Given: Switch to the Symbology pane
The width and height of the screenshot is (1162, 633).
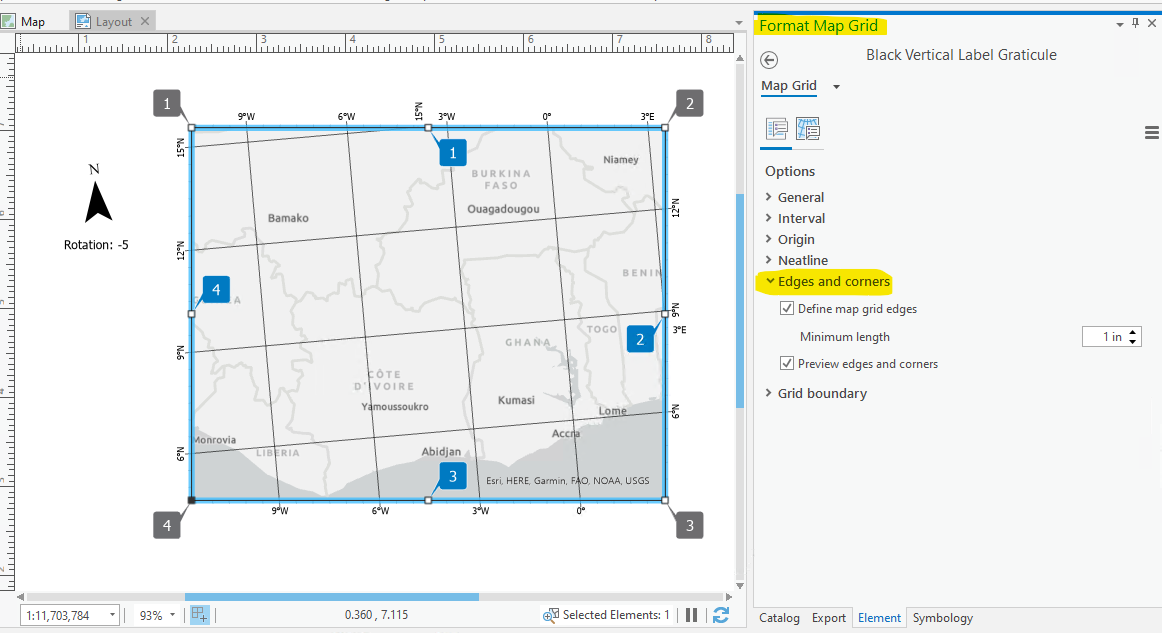Looking at the screenshot, I should [x=942, y=618].
